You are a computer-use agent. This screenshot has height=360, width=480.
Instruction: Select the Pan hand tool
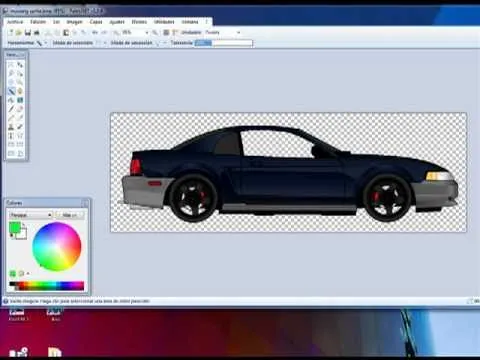point(20,91)
